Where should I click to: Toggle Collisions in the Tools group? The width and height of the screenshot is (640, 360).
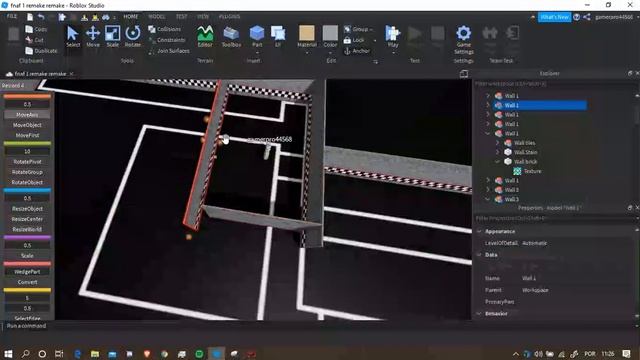click(x=164, y=29)
